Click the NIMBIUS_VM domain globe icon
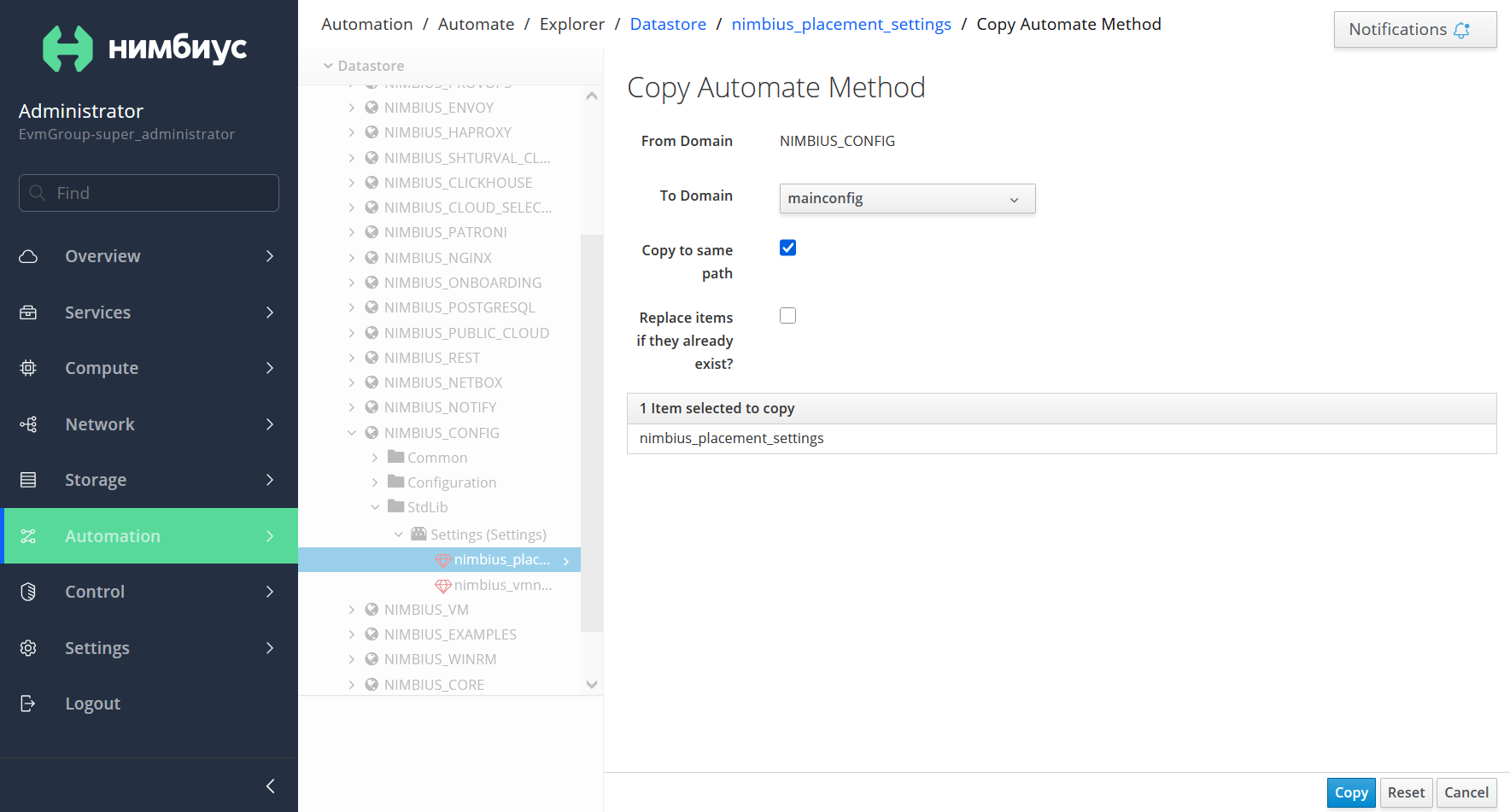Viewport: 1510px width, 812px height. coord(372,610)
